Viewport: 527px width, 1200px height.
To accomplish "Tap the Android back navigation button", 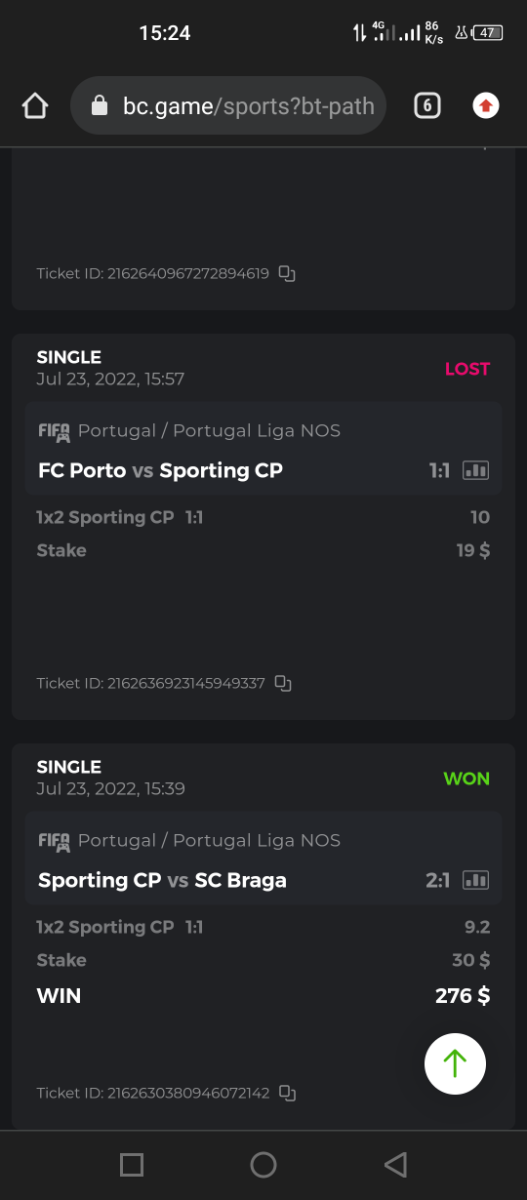I will tap(396, 1164).
